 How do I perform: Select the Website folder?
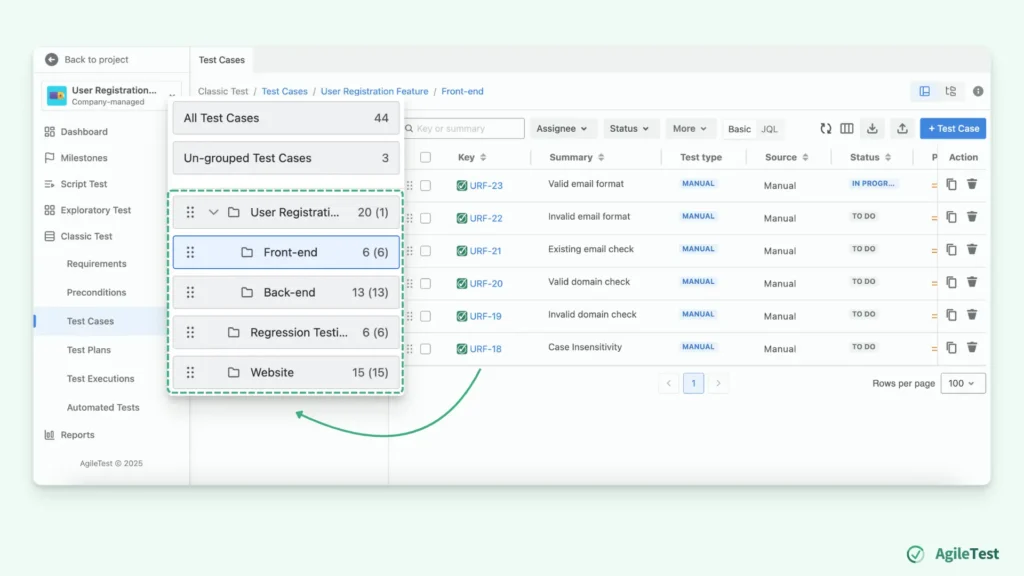(286, 372)
